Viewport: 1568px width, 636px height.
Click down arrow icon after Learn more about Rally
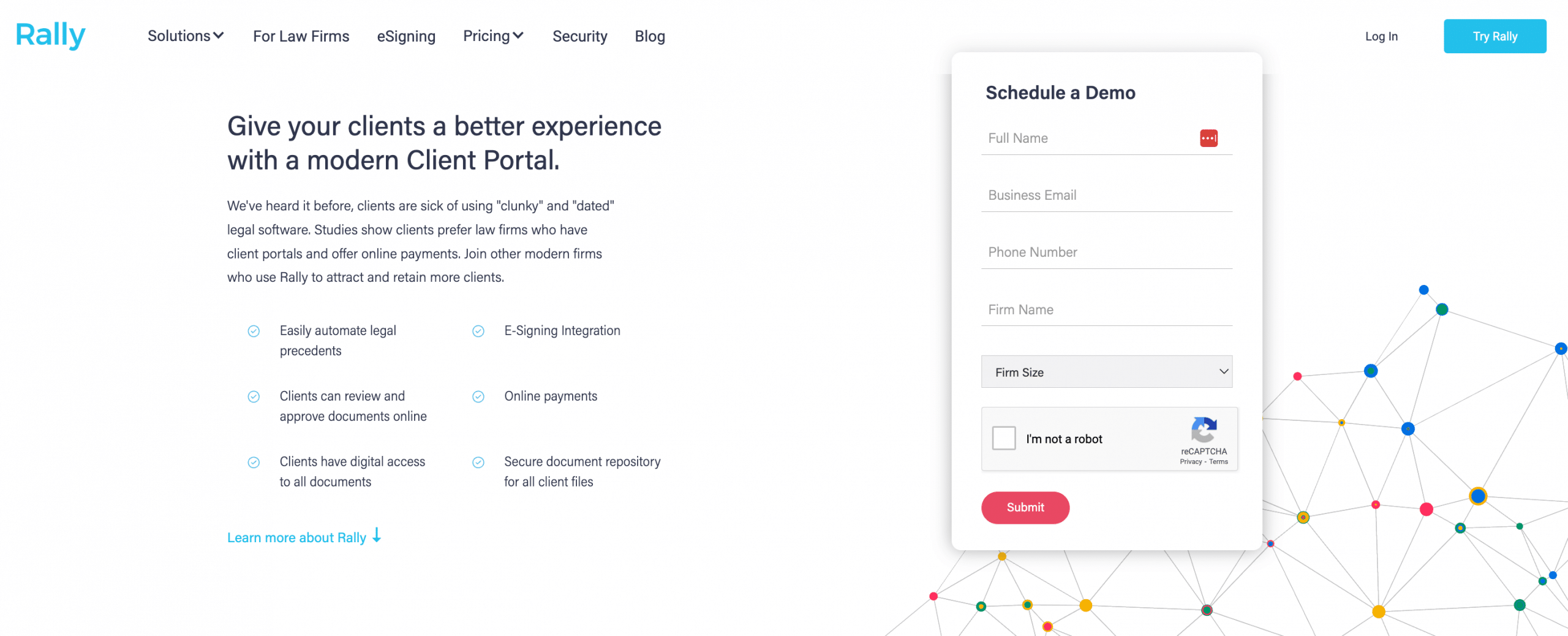pos(377,535)
